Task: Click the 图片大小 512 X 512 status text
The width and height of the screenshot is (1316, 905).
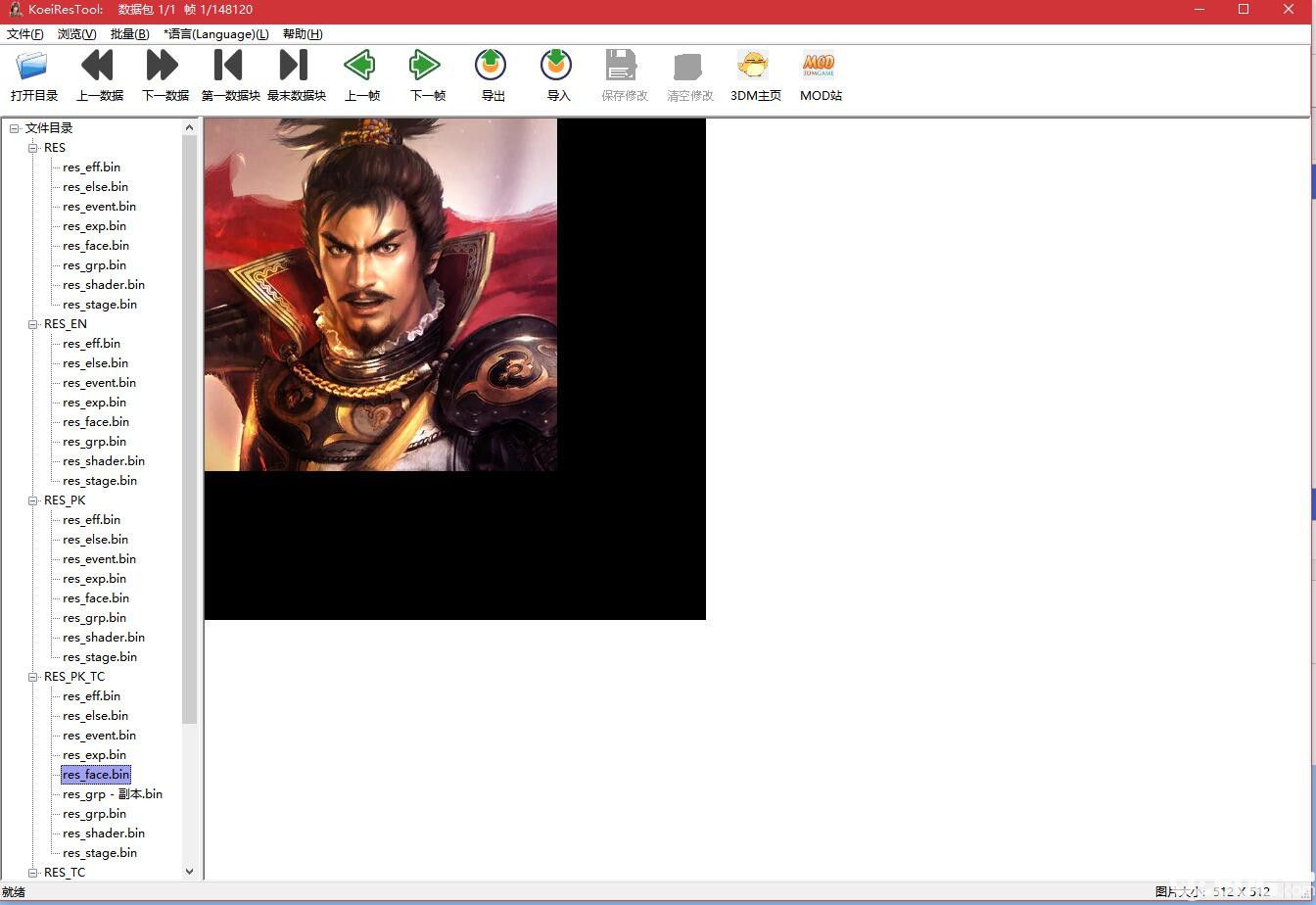Action: coord(1212,892)
